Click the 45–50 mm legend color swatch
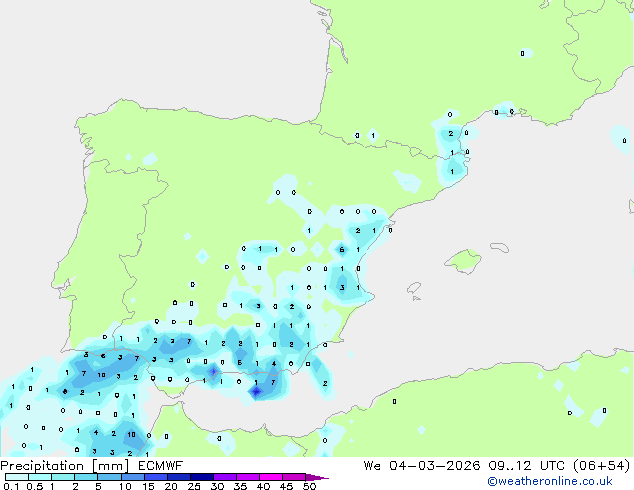634x490 pixels. pos(294,477)
